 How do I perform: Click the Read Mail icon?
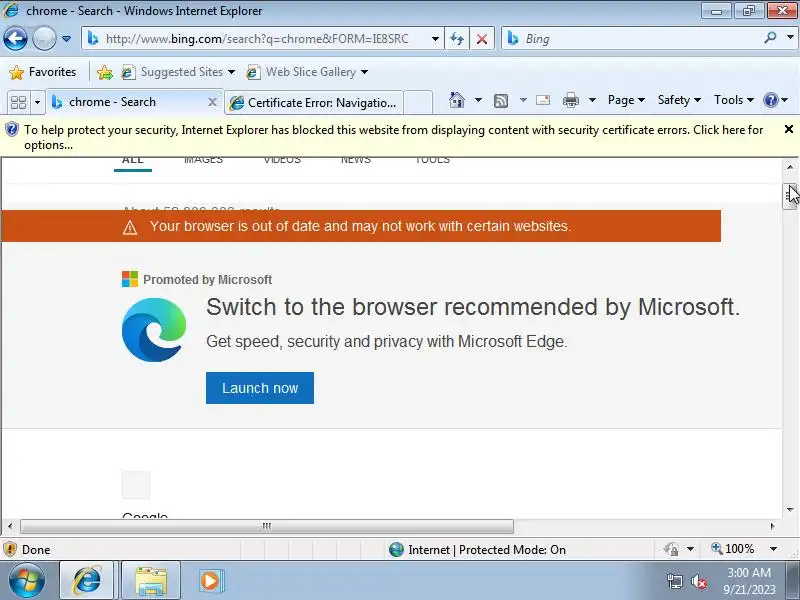coord(543,100)
